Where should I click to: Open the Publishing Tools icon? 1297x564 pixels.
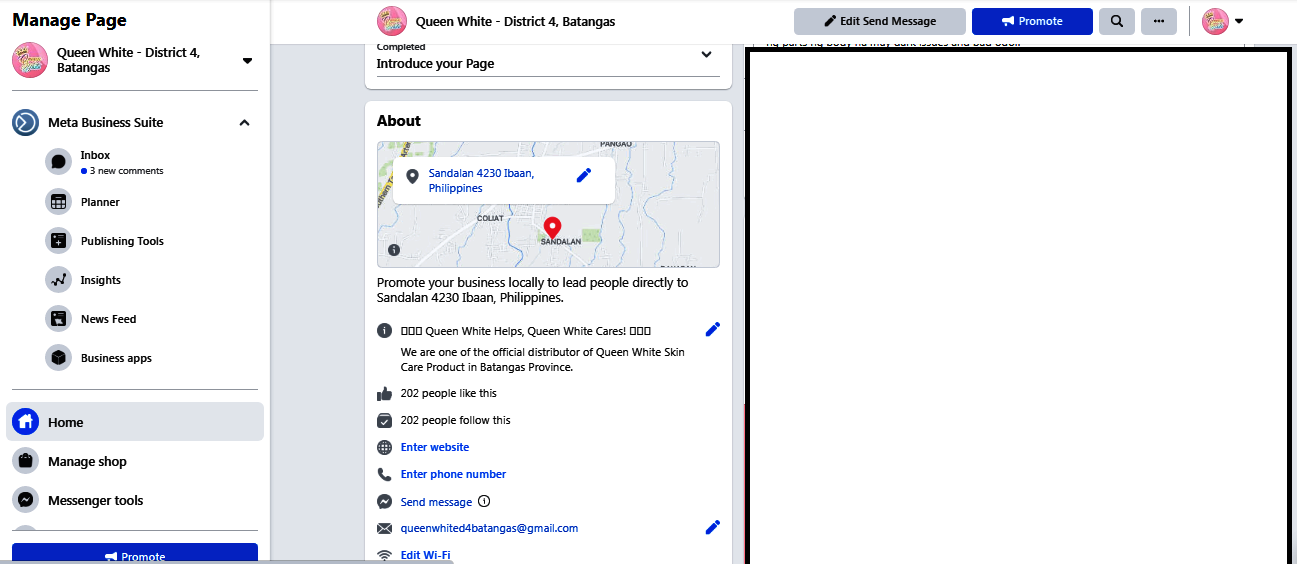[58, 241]
